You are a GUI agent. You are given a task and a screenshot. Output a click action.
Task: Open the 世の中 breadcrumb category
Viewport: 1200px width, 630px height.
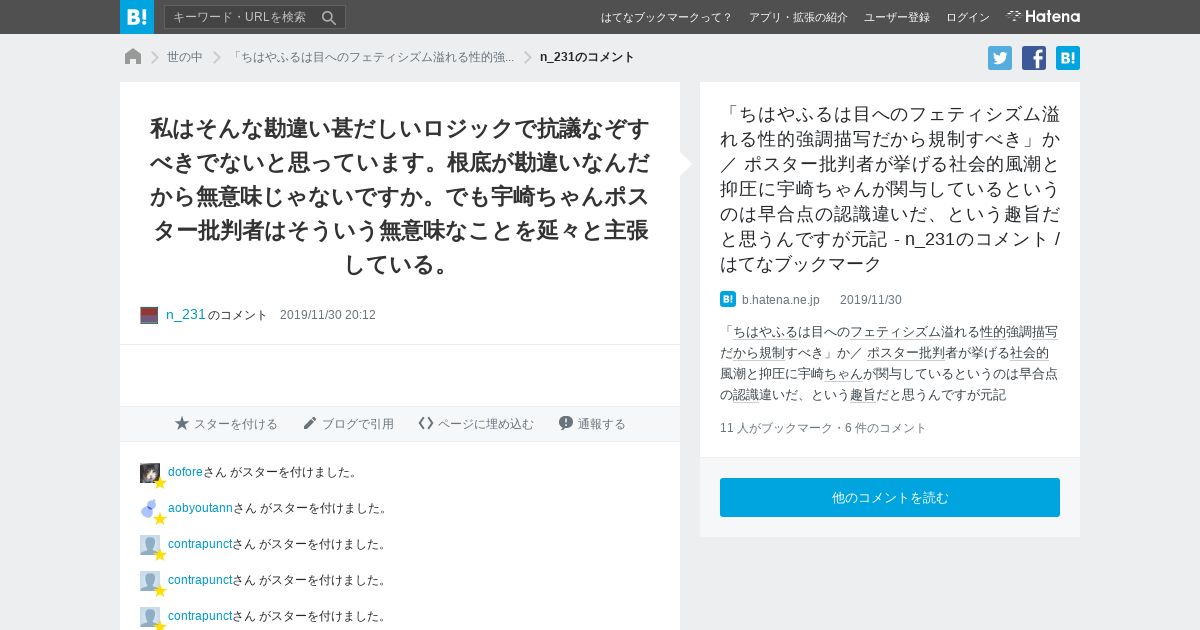(x=185, y=57)
